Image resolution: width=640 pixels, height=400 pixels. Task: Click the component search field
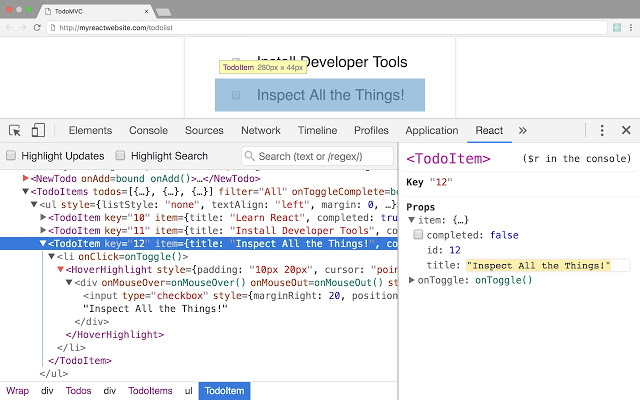(x=317, y=156)
